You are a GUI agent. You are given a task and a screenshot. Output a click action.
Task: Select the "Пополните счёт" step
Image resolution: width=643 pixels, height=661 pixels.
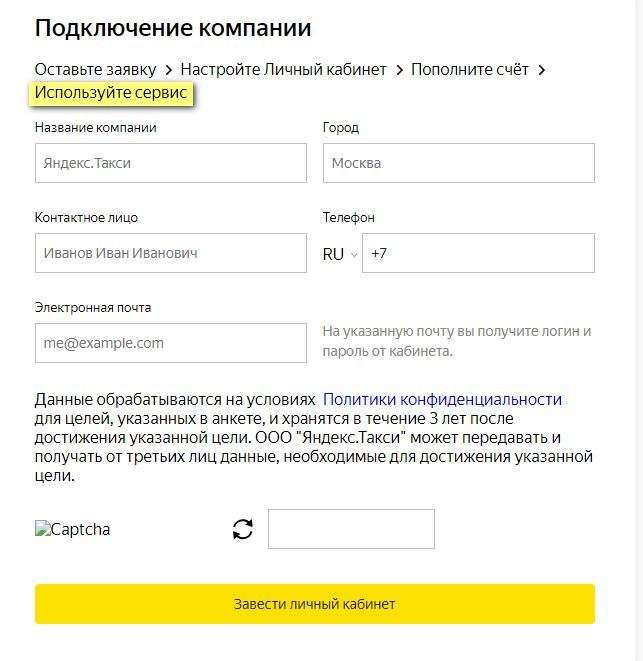[469, 70]
